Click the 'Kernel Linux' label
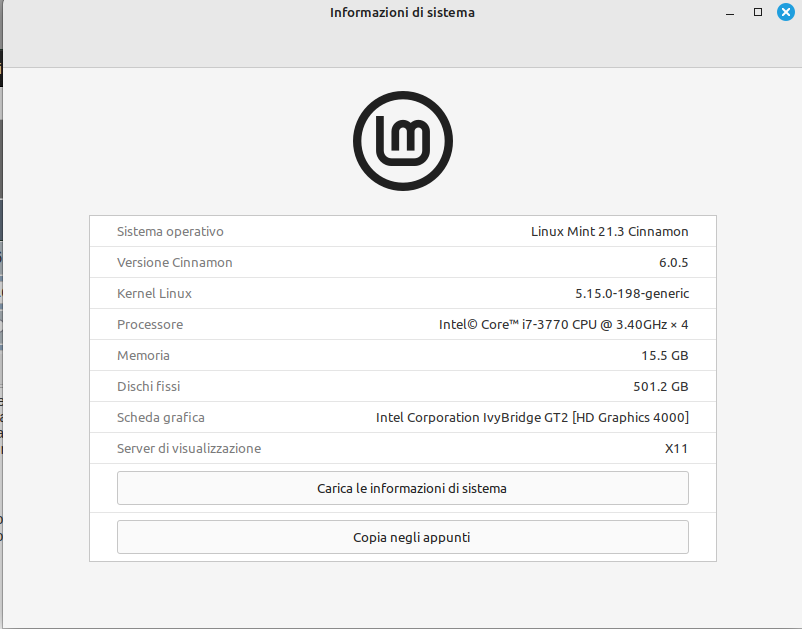The height and width of the screenshot is (629, 802). coord(154,294)
